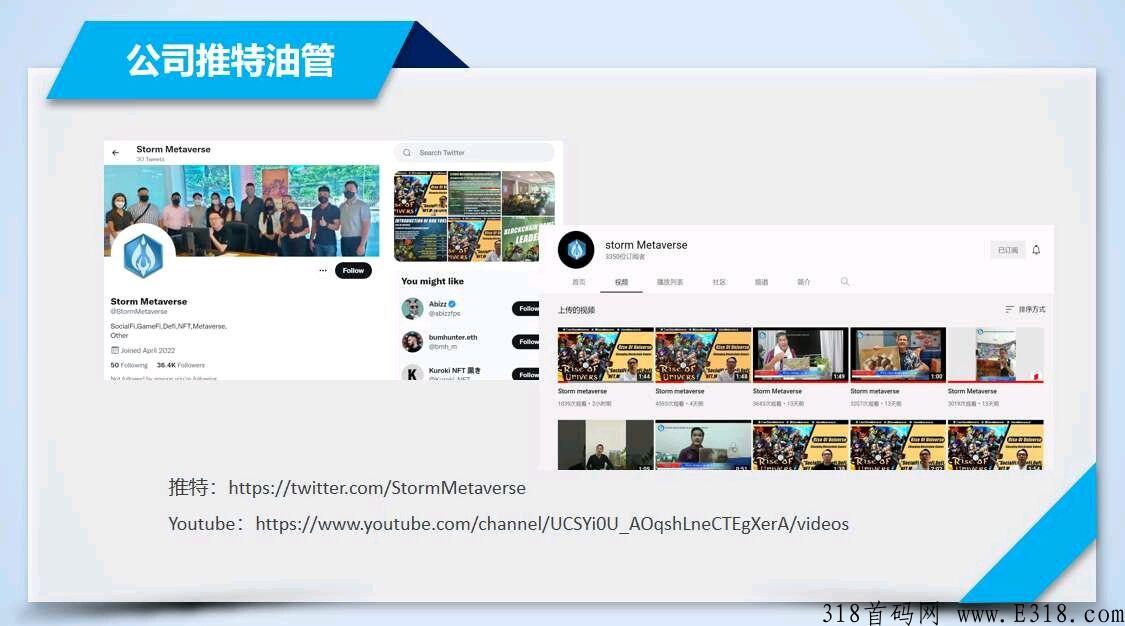This screenshot has height=626, width=1125.
Task: Click the YouTube subscriber count text
Action: pyautogui.click(x=625, y=257)
